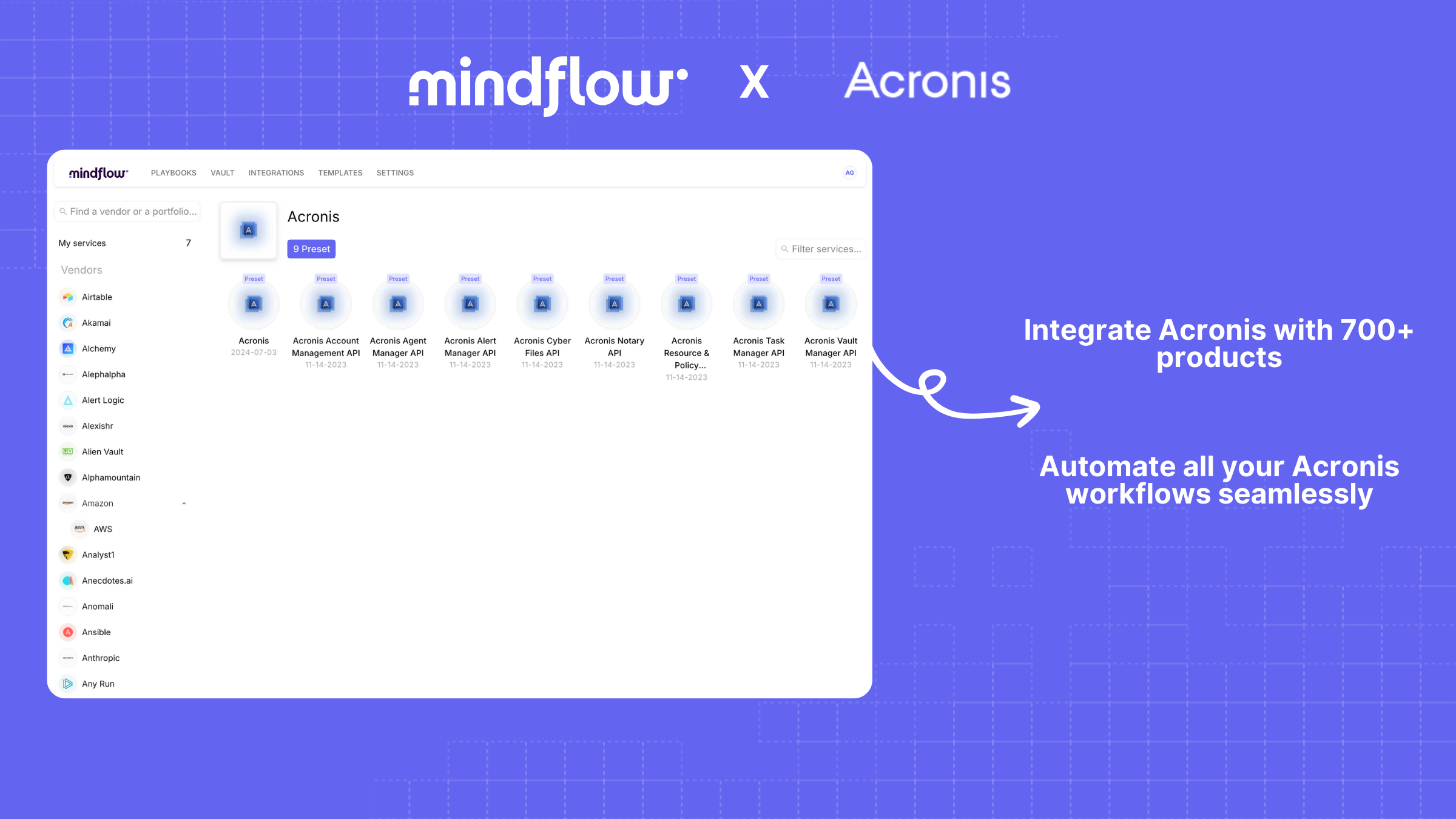The height and width of the screenshot is (819, 1456).
Task: Select Airtable from vendor list
Action: (x=97, y=297)
